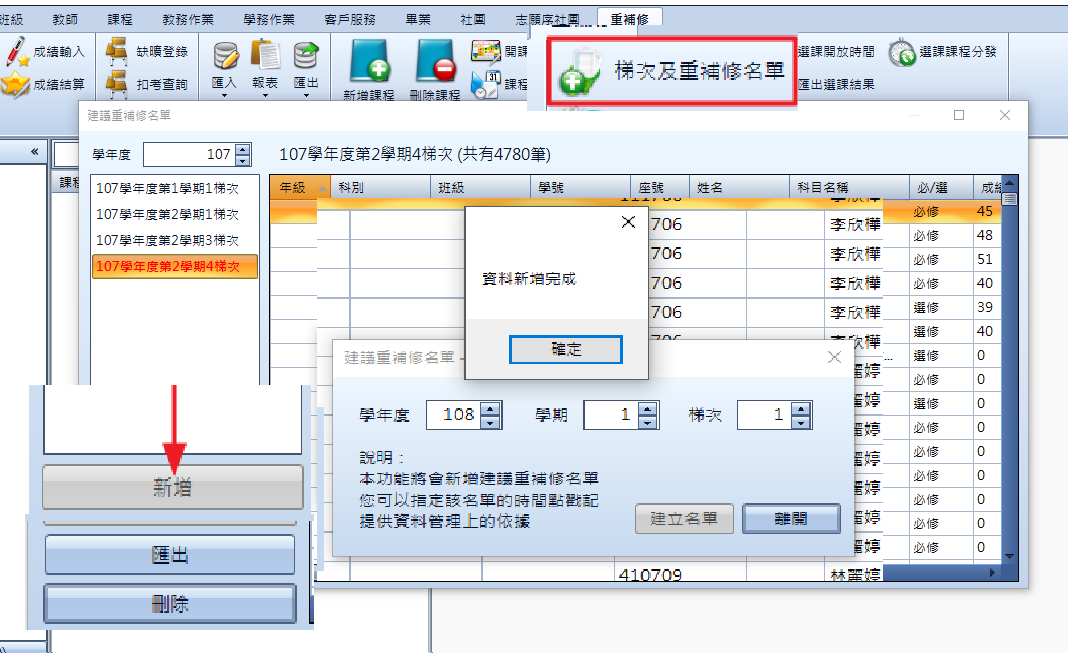
Task: Open the 成績輸入 grade entry tool
Action: [x=46, y=52]
